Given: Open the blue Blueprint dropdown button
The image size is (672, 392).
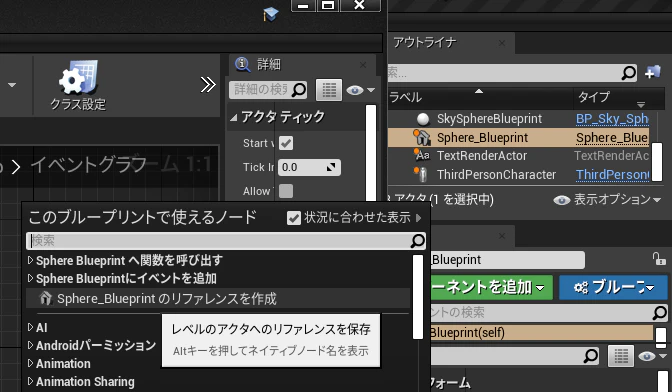Looking at the screenshot, I should [x=614, y=287].
